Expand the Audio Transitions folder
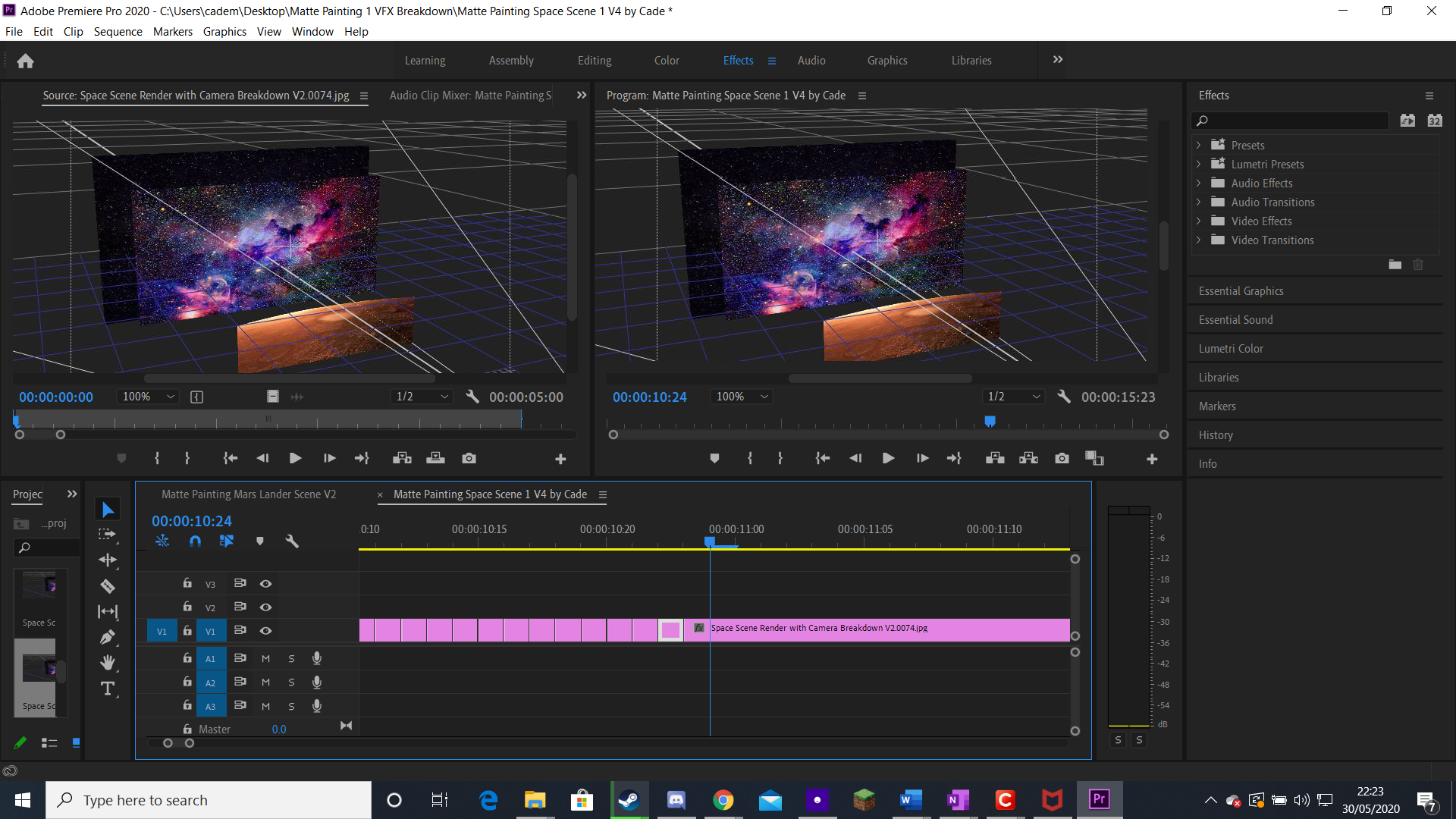The image size is (1456, 819). pyautogui.click(x=1198, y=202)
